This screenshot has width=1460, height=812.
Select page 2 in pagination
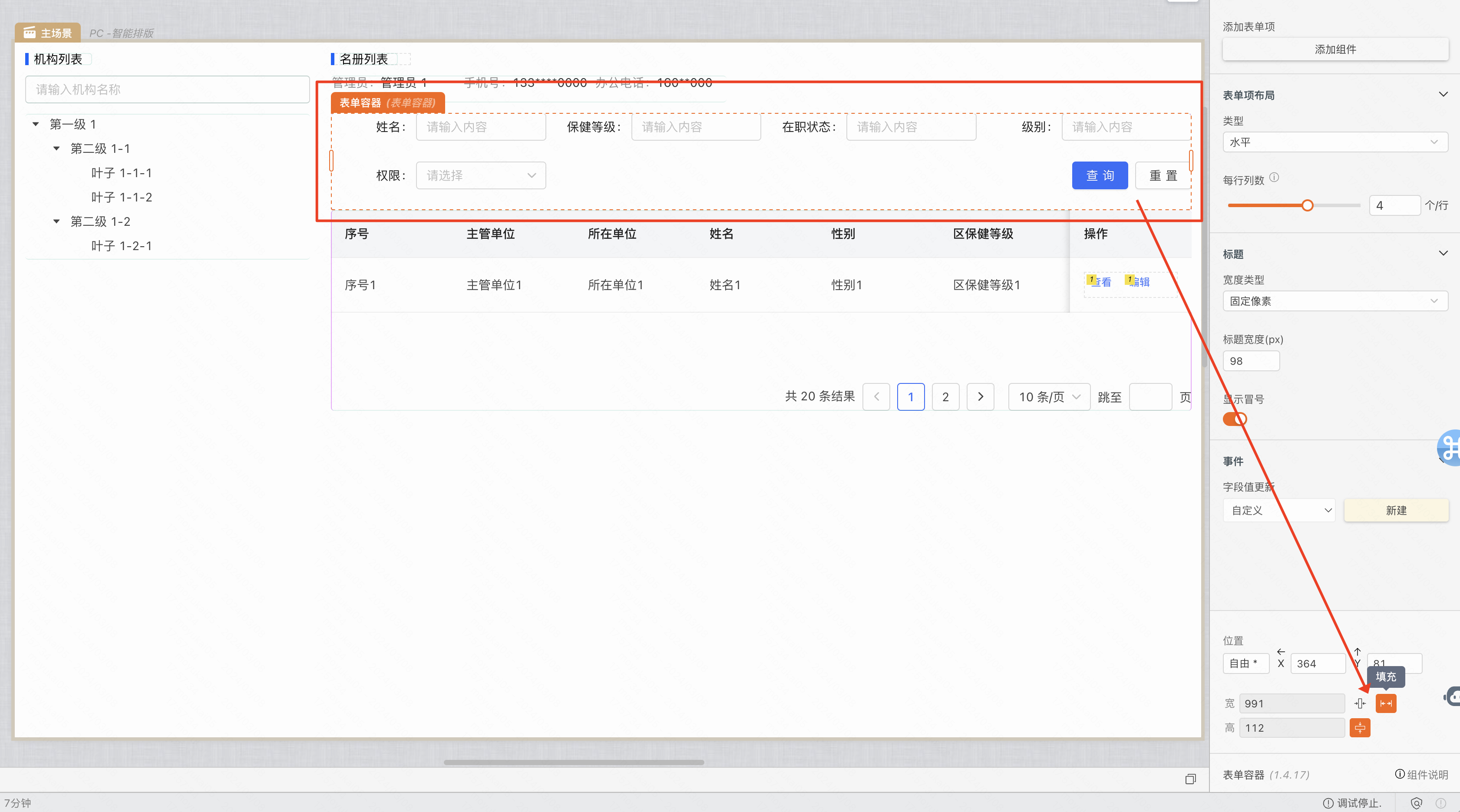pos(945,396)
